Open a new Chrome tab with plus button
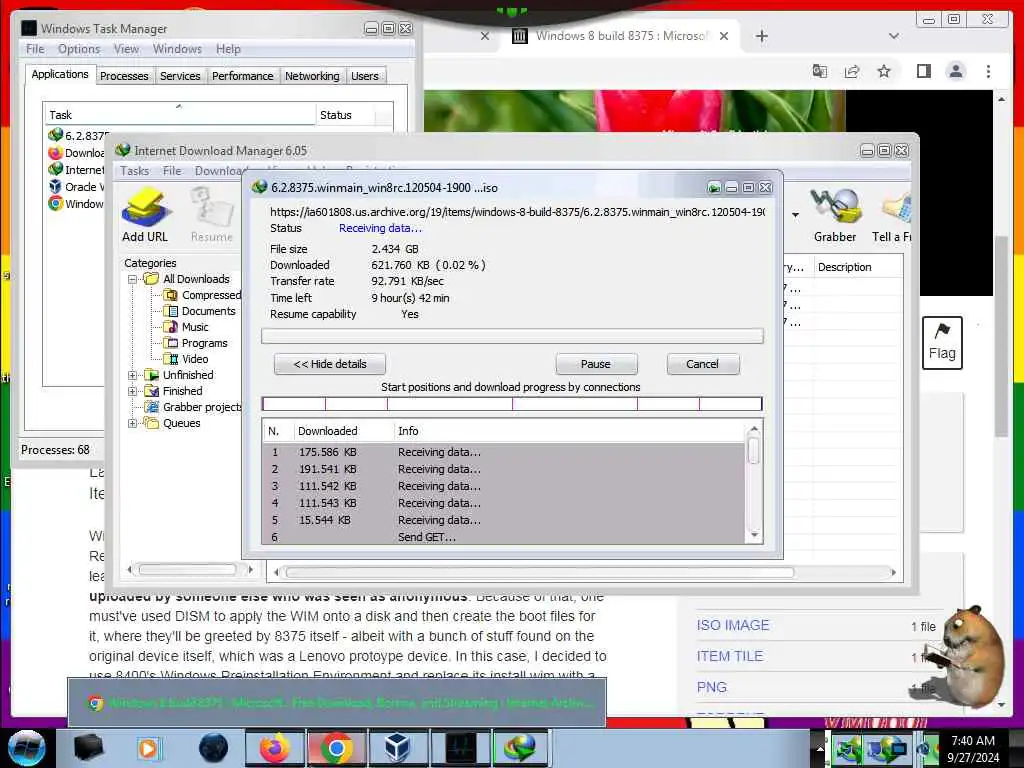1024x768 pixels. (761, 36)
